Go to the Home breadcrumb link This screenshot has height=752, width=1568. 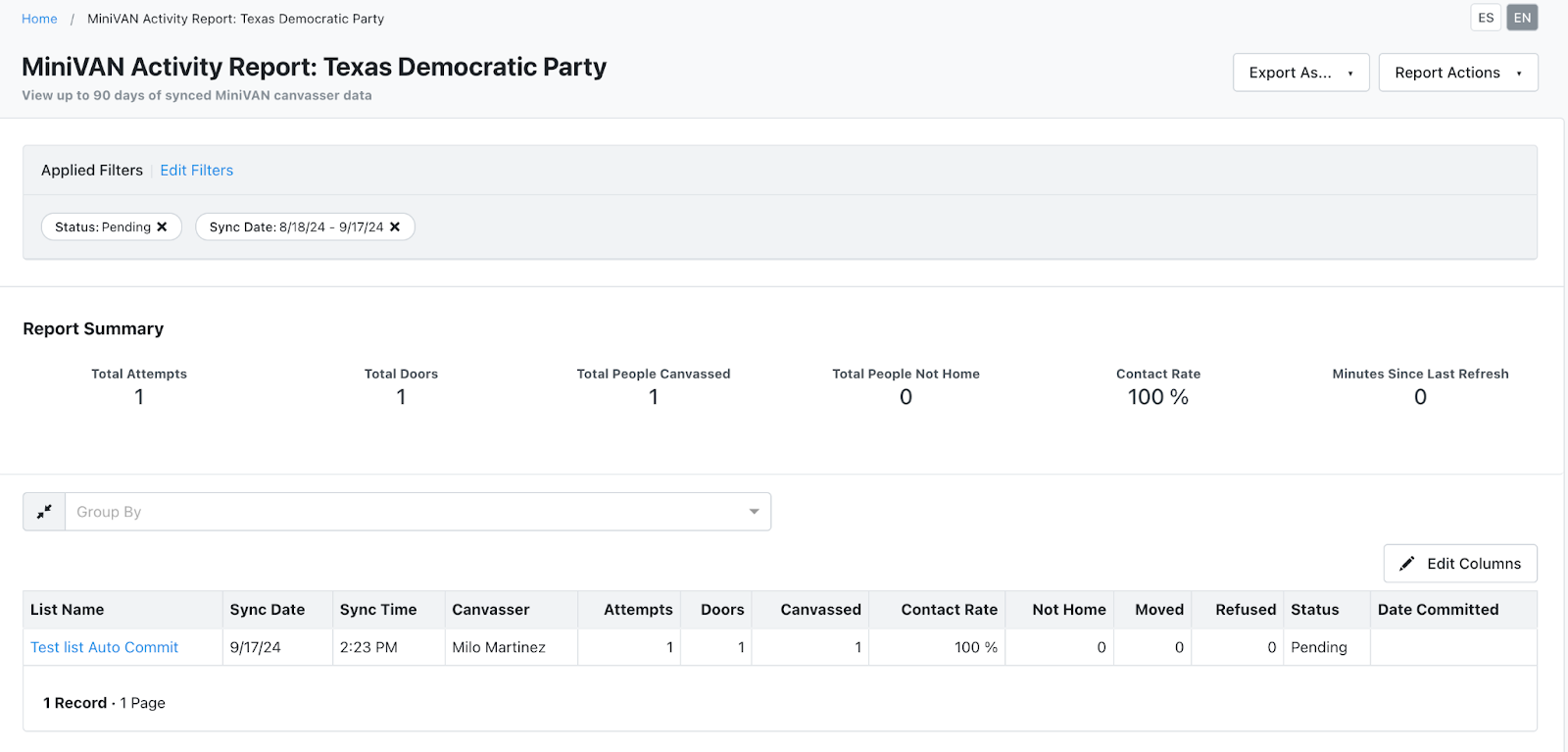tap(39, 19)
